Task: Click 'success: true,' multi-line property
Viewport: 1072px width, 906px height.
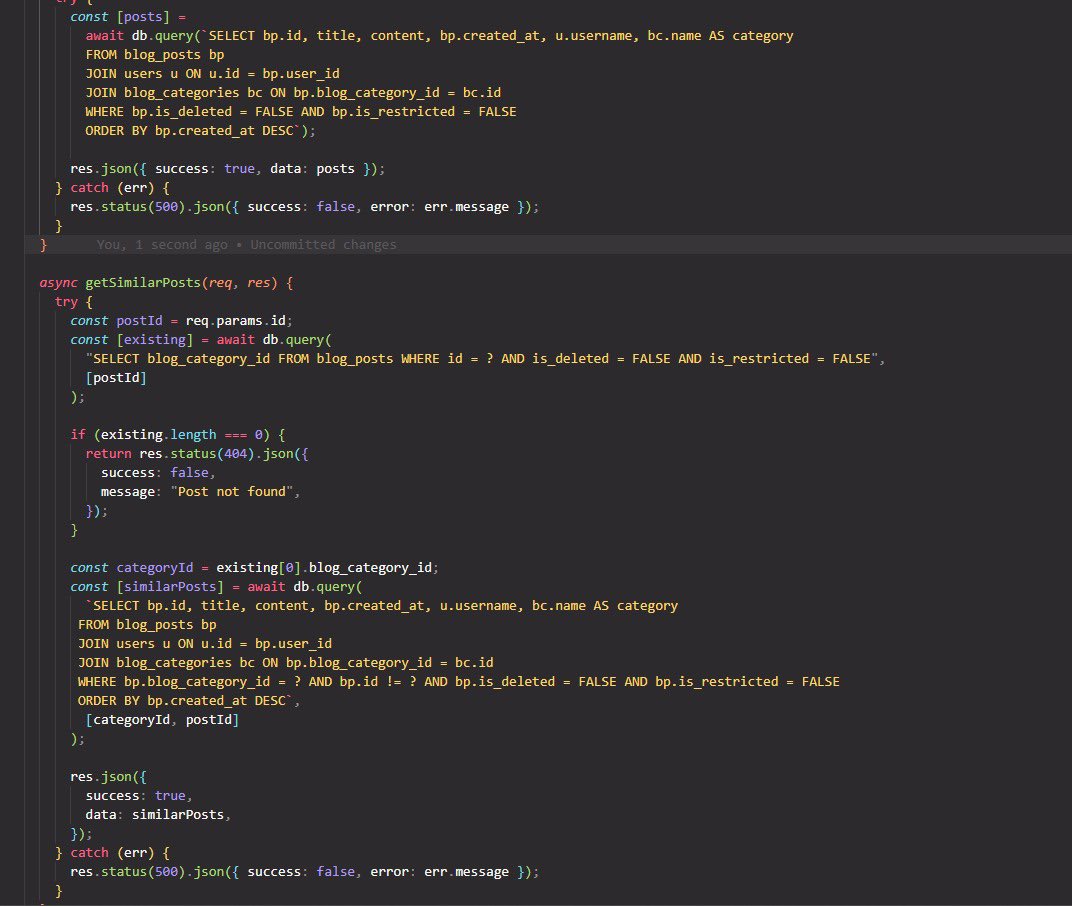Action: [139, 796]
